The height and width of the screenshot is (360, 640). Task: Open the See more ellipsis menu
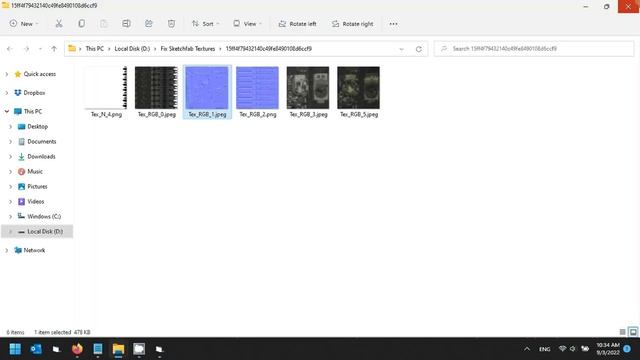(393, 24)
